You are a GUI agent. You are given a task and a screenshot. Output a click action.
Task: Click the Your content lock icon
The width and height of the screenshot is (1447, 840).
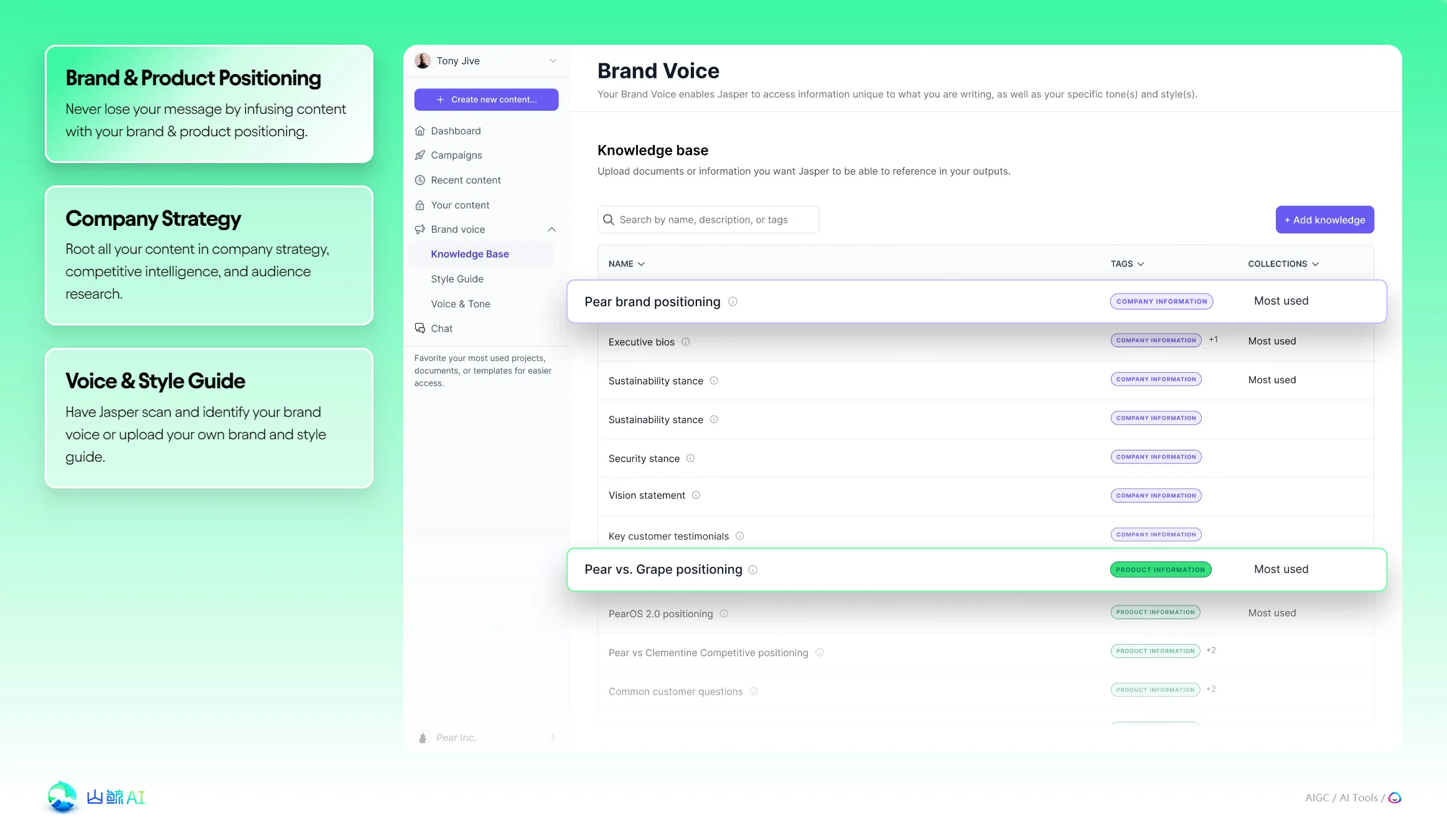click(420, 205)
